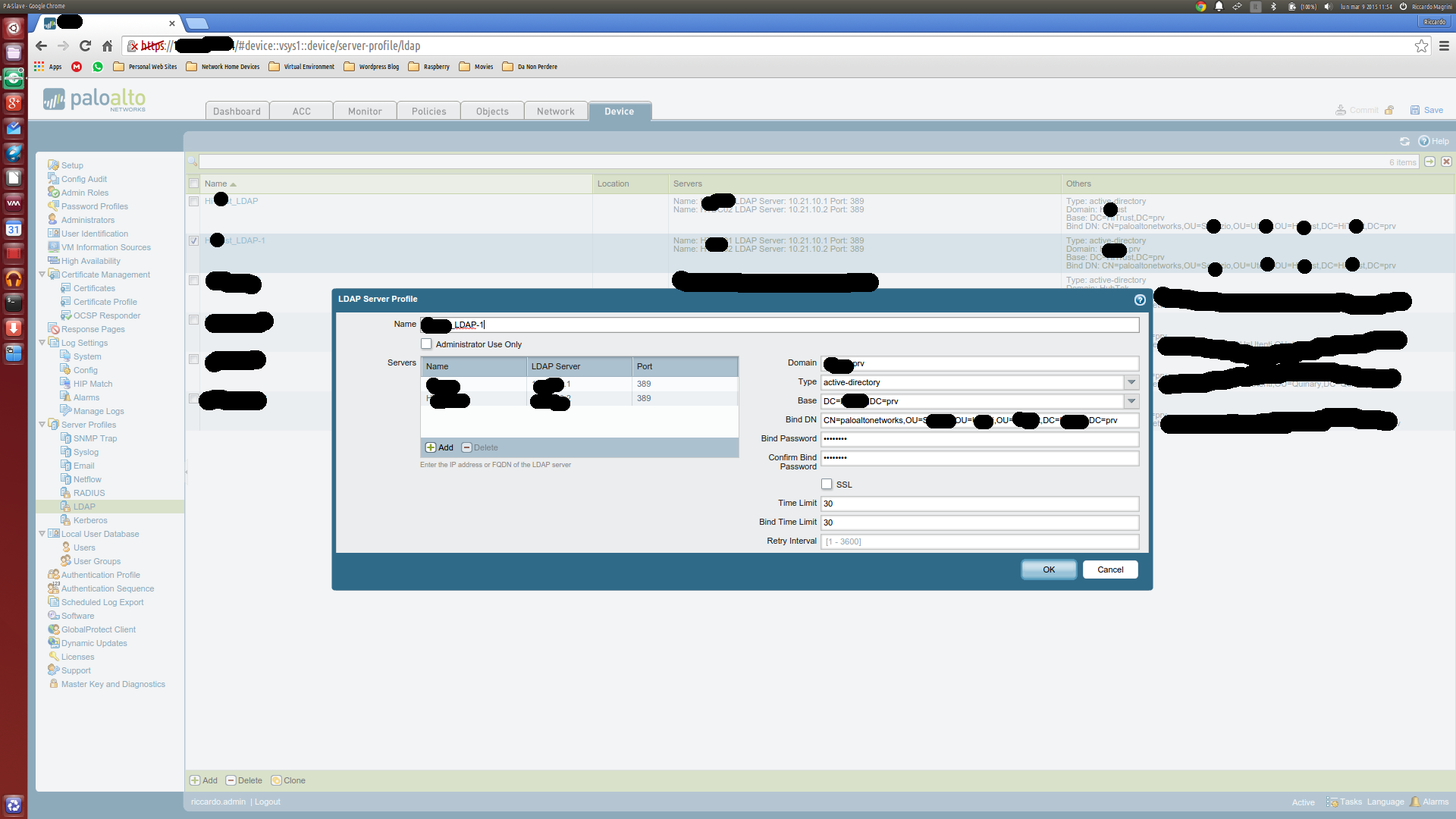Click the dialog help question mark icon

(x=1139, y=300)
